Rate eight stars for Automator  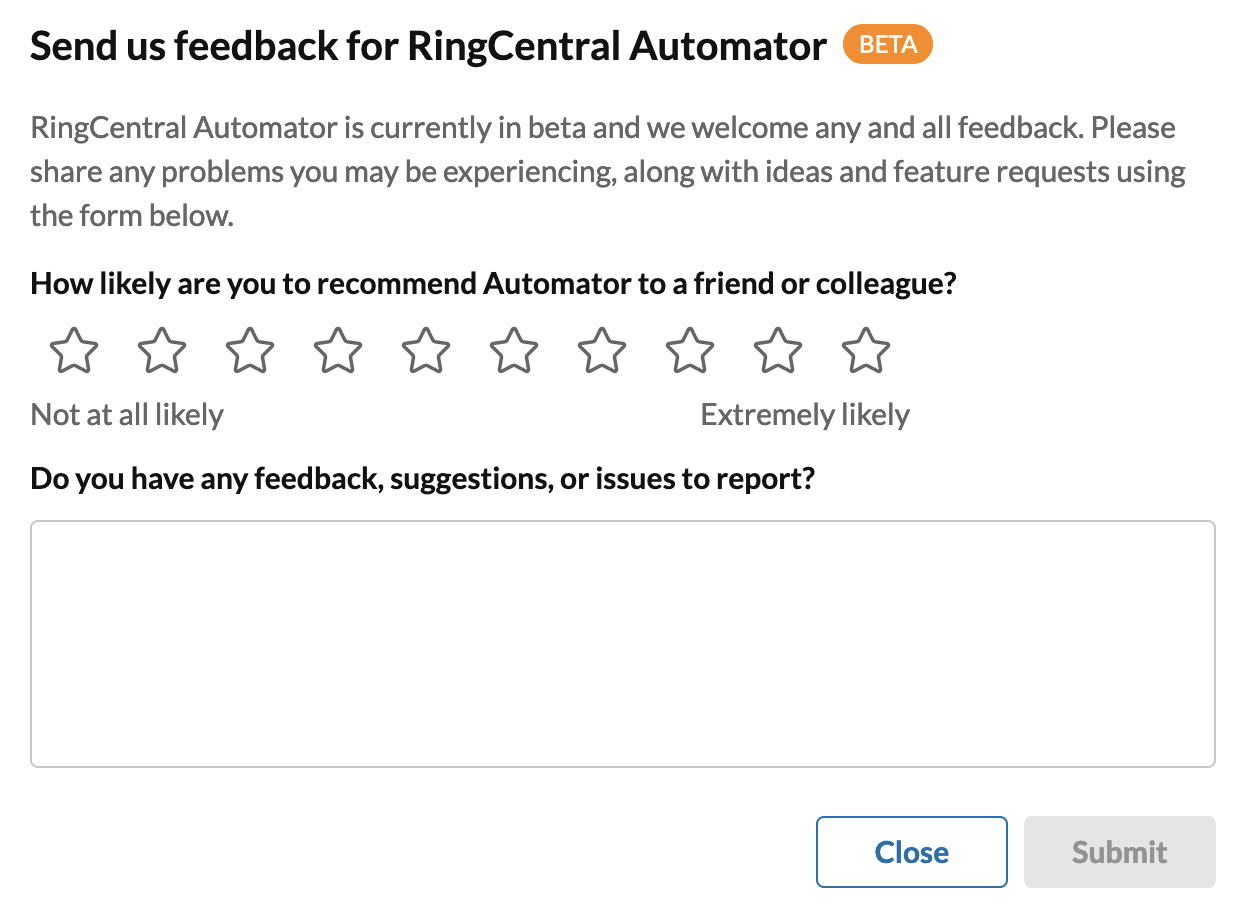pyautogui.click(x=690, y=351)
